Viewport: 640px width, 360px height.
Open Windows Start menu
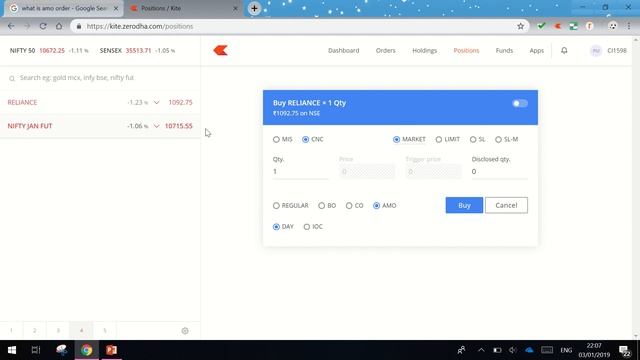click(x=12, y=350)
